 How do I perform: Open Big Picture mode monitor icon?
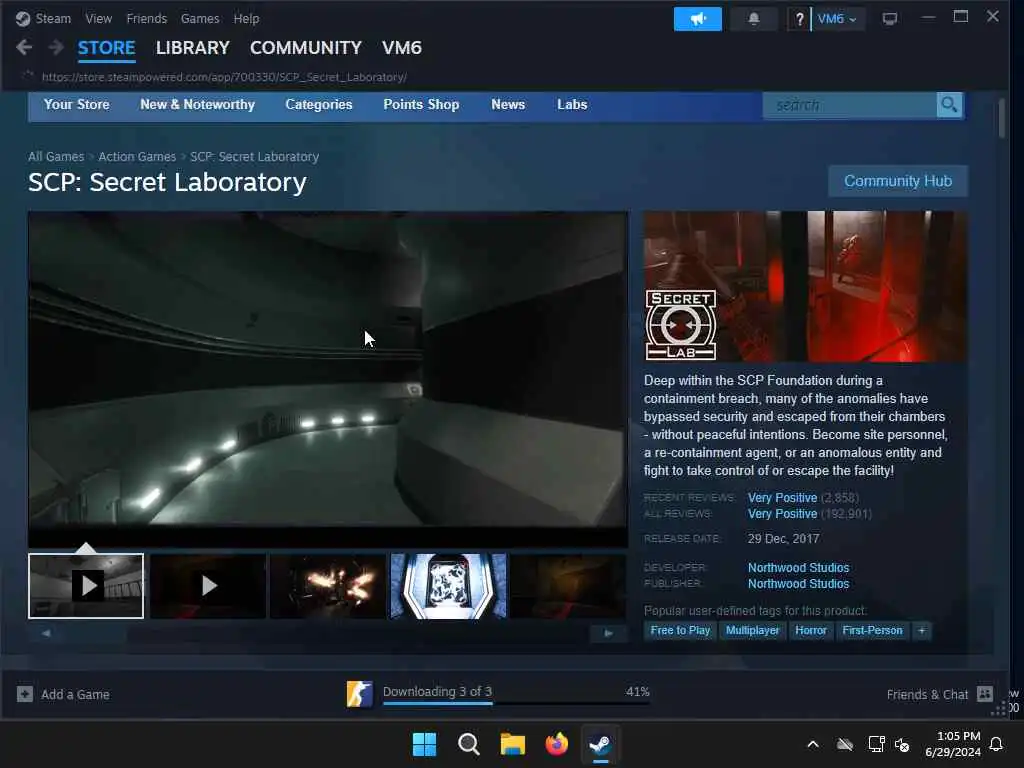pyautogui.click(x=889, y=19)
